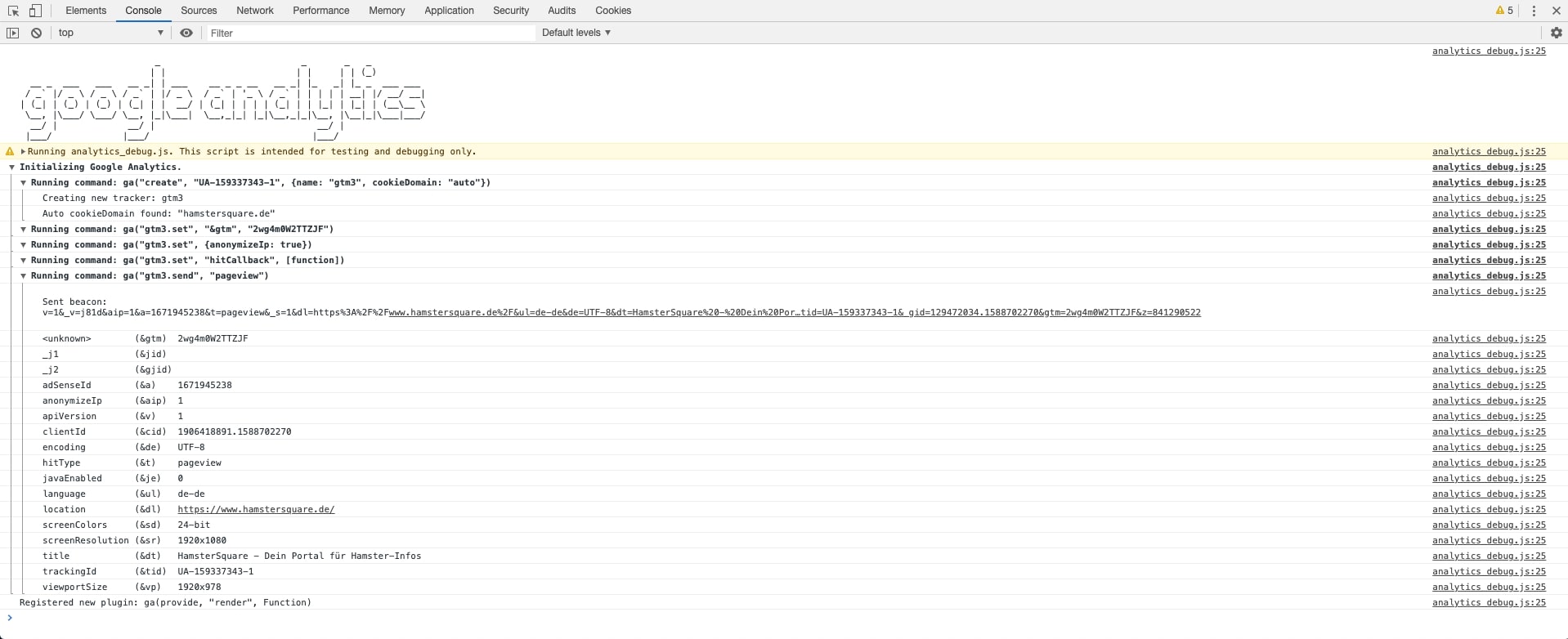Select the title value HamsterSquare text
Image resolution: width=1568 pixels, height=639 pixels.
pyautogui.click(x=299, y=556)
